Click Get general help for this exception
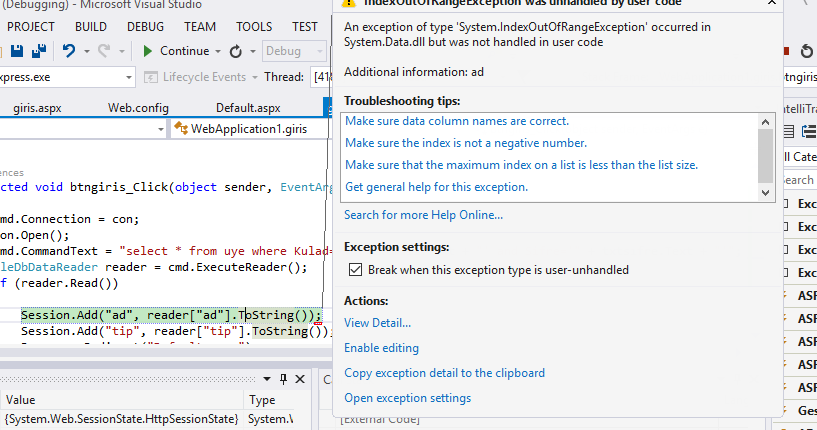817x430 pixels. [x=436, y=187]
